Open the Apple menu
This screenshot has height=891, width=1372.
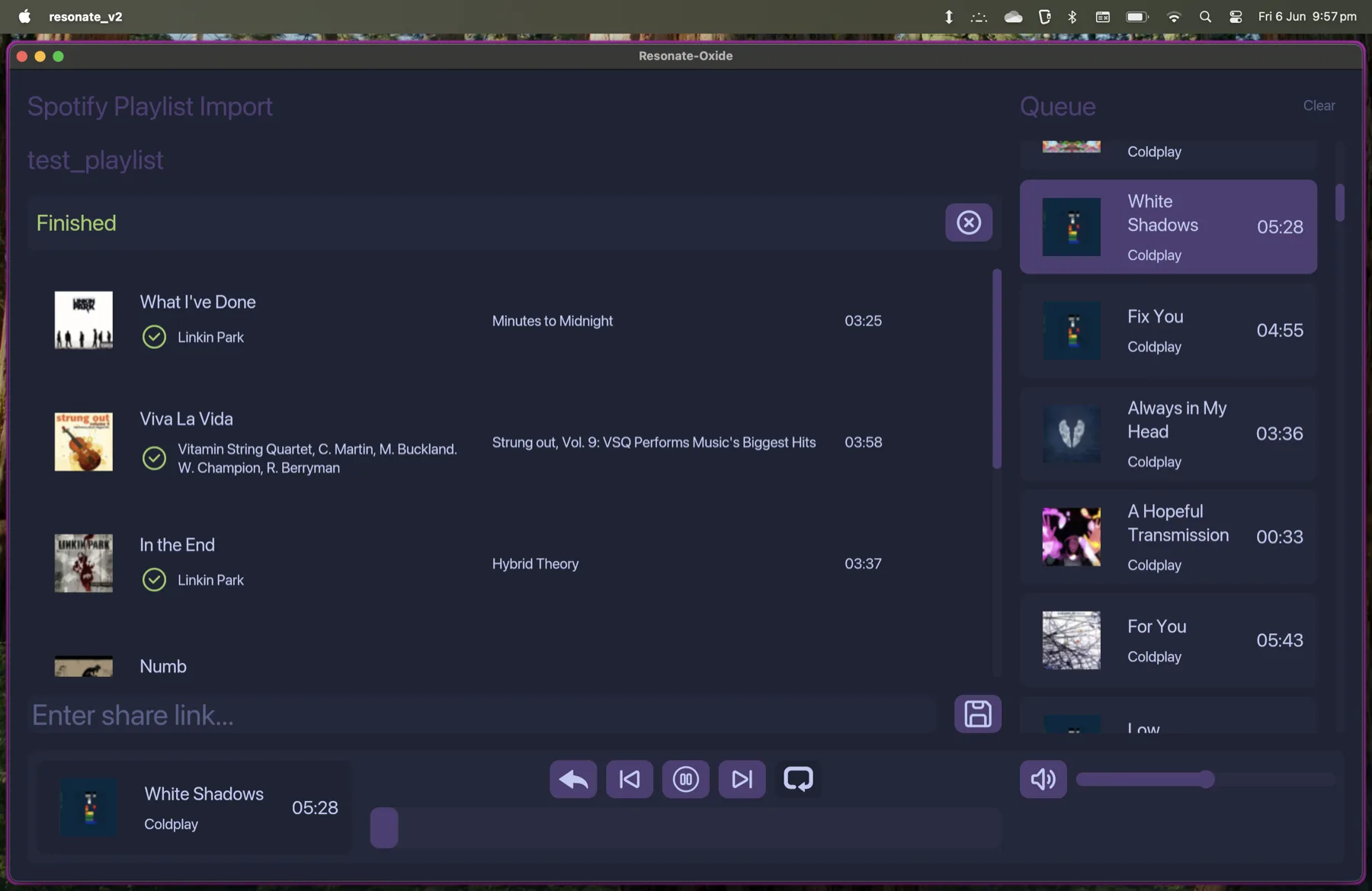pyautogui.click(x=24, y=17)
